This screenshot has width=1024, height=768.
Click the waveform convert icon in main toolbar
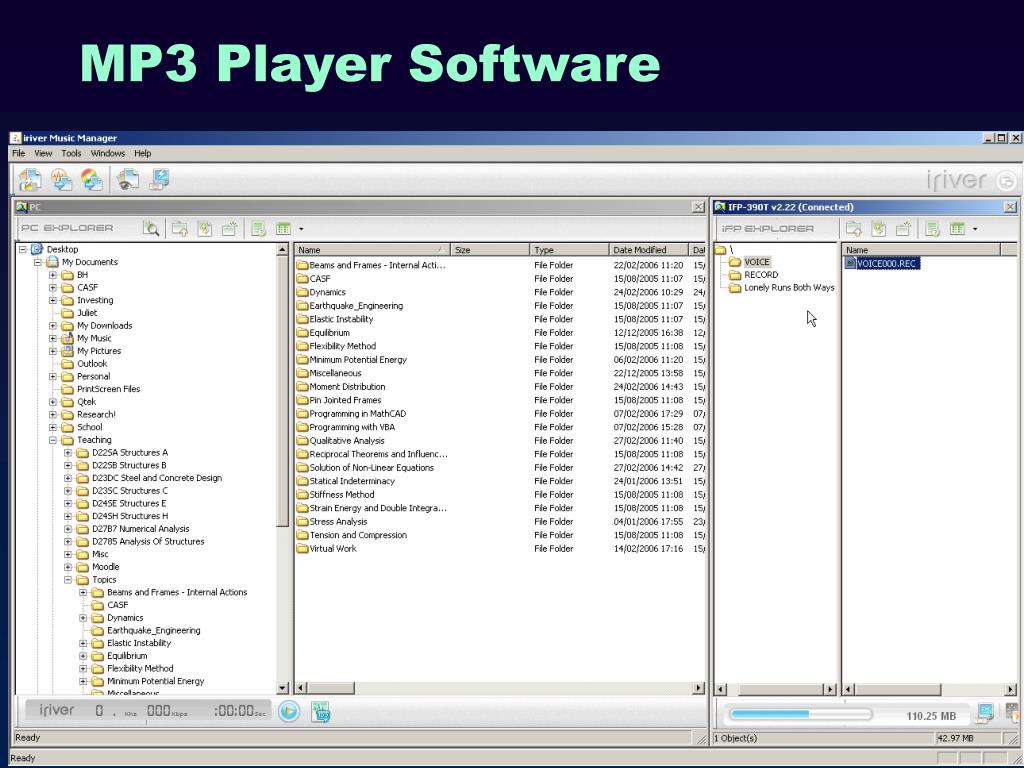pyautogui.click(x=61, y=180)
